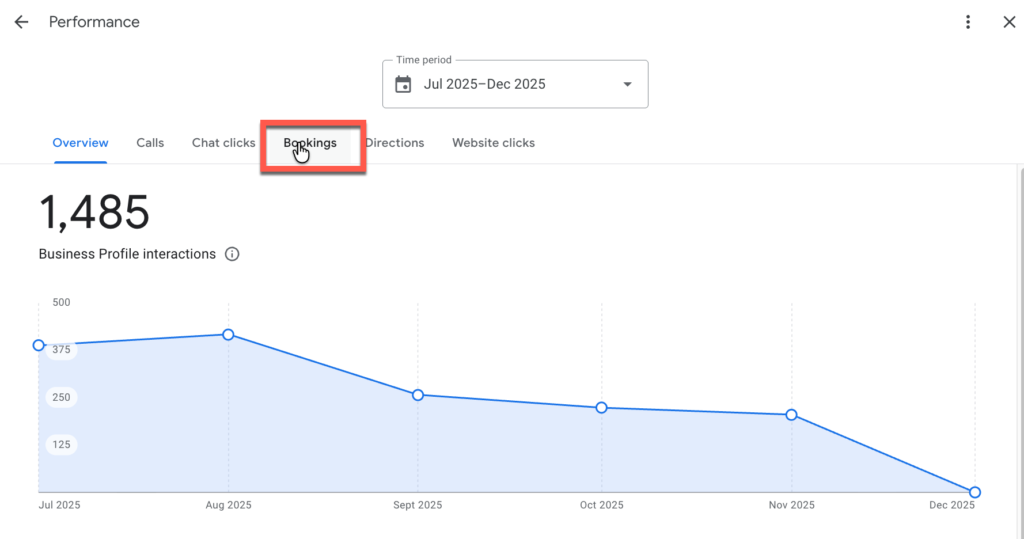
Task: Select the Sept 2025 chart data point
Action: pyautogui.click(x=418, y=395)
